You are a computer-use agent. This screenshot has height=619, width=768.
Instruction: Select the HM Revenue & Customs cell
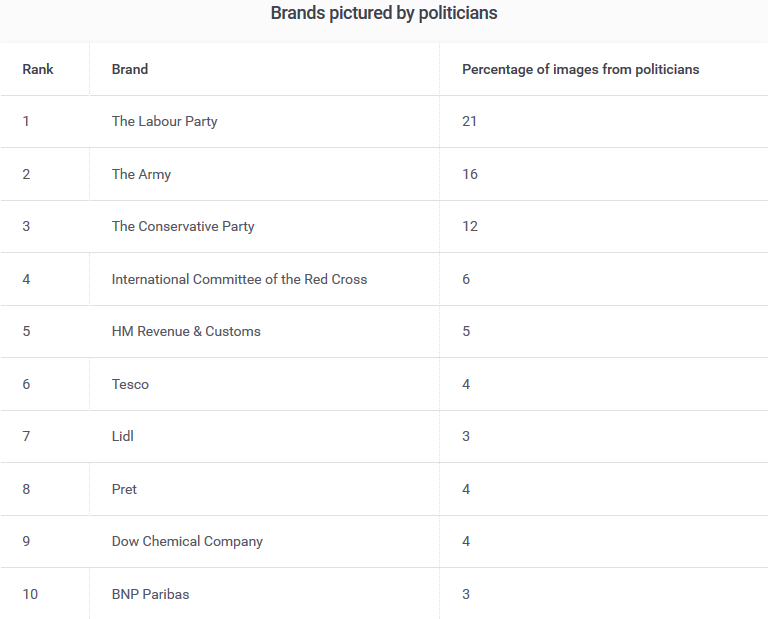[186, 331]
